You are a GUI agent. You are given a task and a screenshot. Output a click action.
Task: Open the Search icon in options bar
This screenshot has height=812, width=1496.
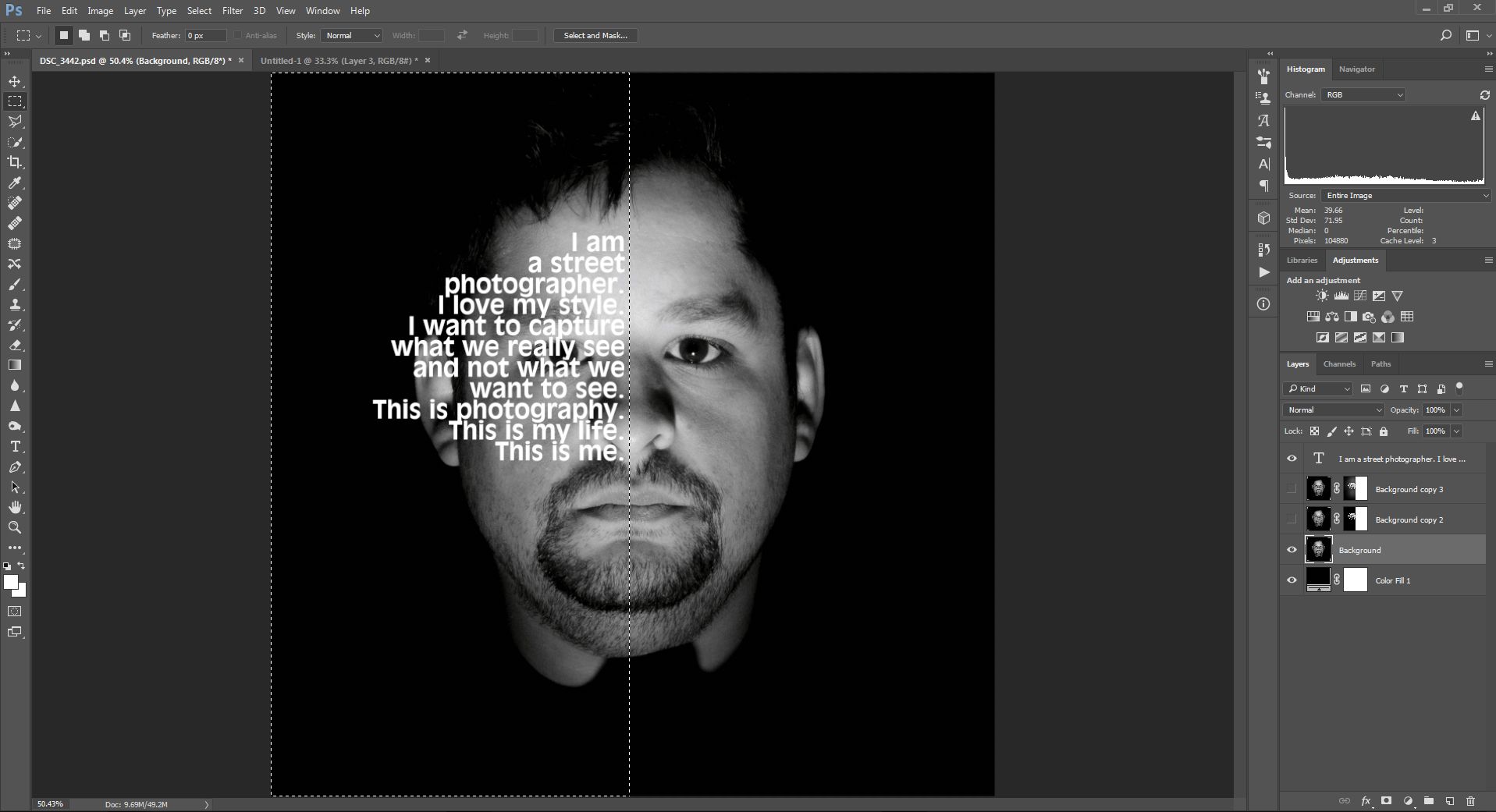[x=1445, y=35]
